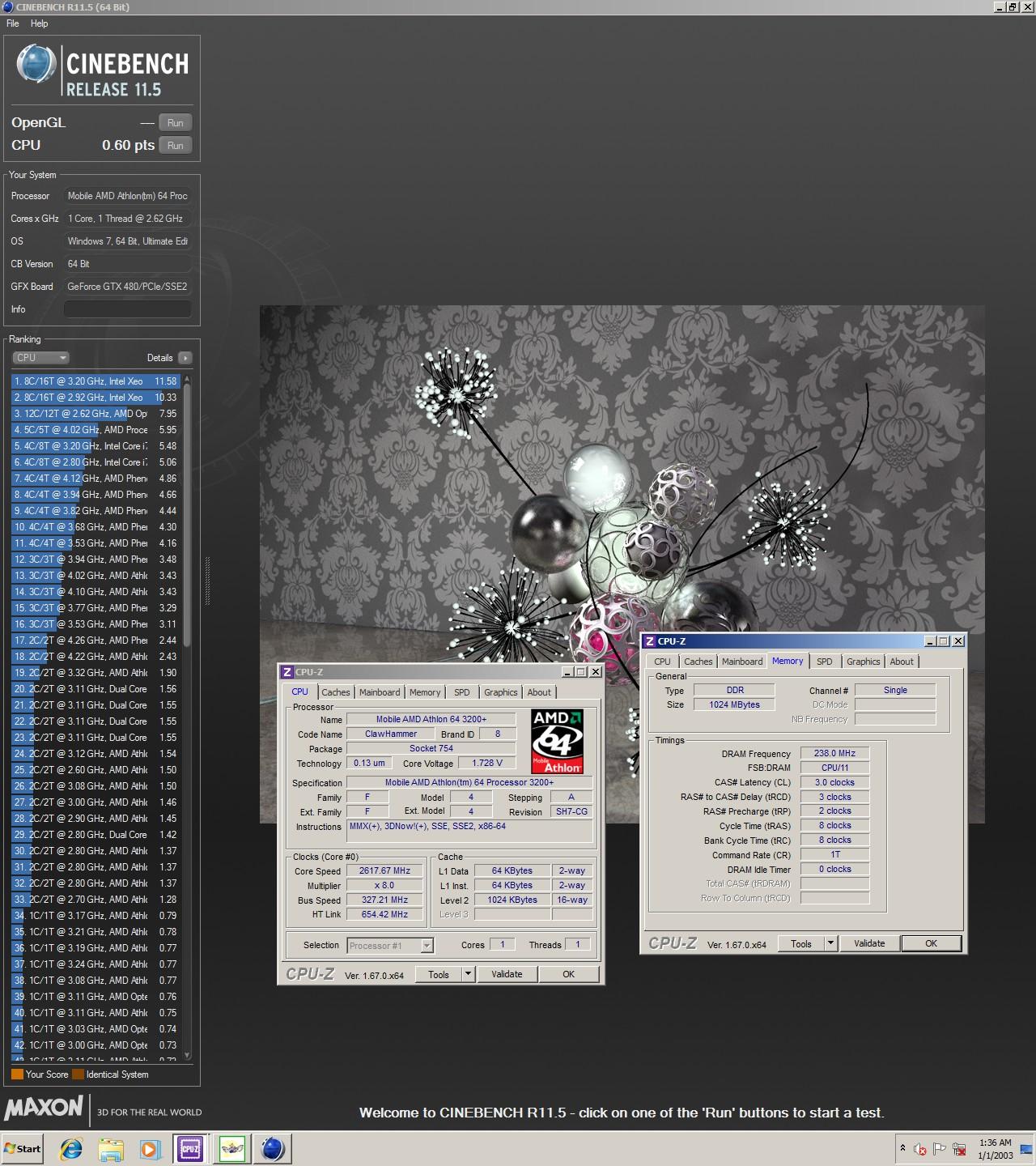Open Windows Explorer folder in taskbar

[111, 1148]
